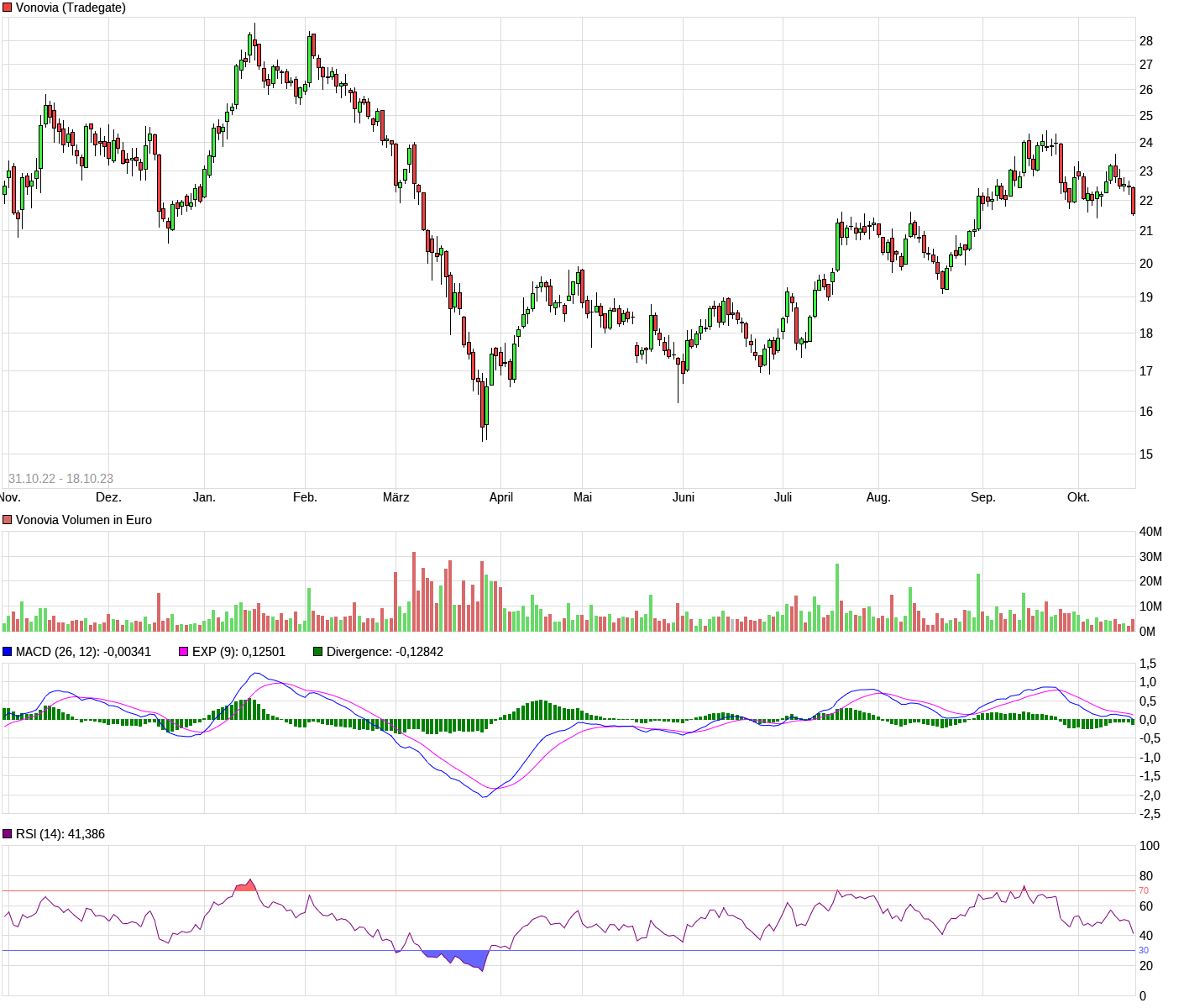1184x1008 pixels.
Task: Click the magenta EXP legend swatch
Action: coord(184,652)
